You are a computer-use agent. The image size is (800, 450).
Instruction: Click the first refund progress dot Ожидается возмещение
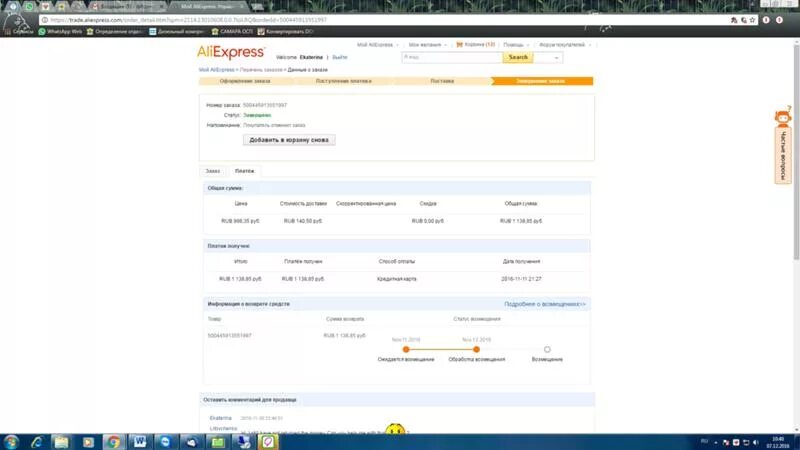[x=406, y=349]
